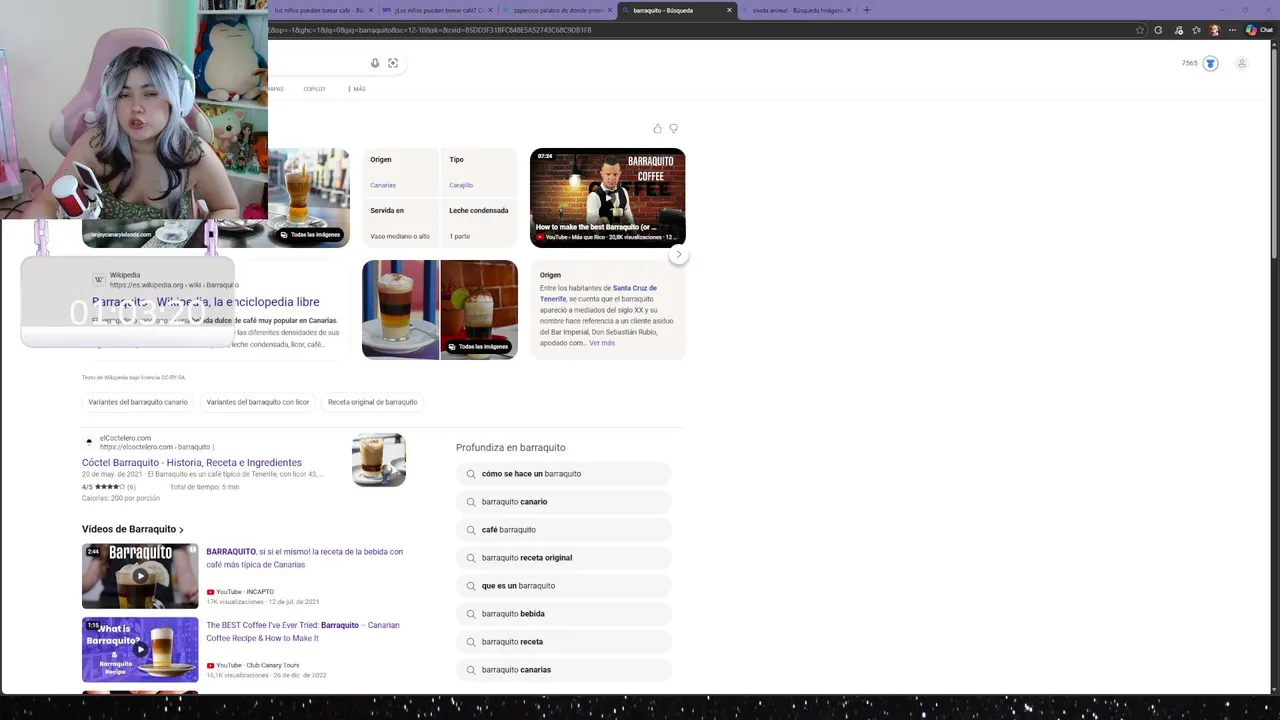Play 'How to make the best Barraquito' video
Screen dimensions: 1280x720
point(607,197)
